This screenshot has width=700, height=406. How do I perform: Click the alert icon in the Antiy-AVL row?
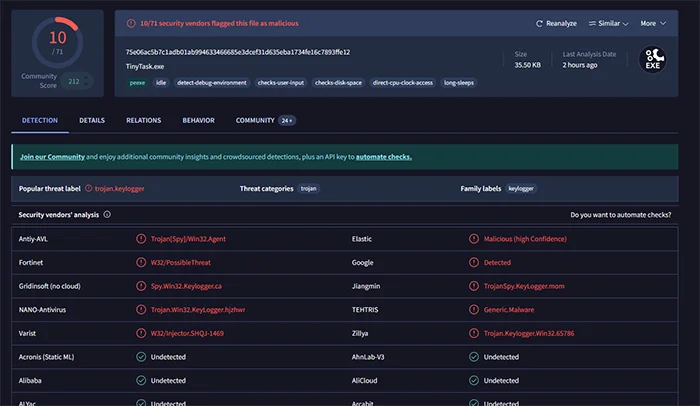pos(141,239)
